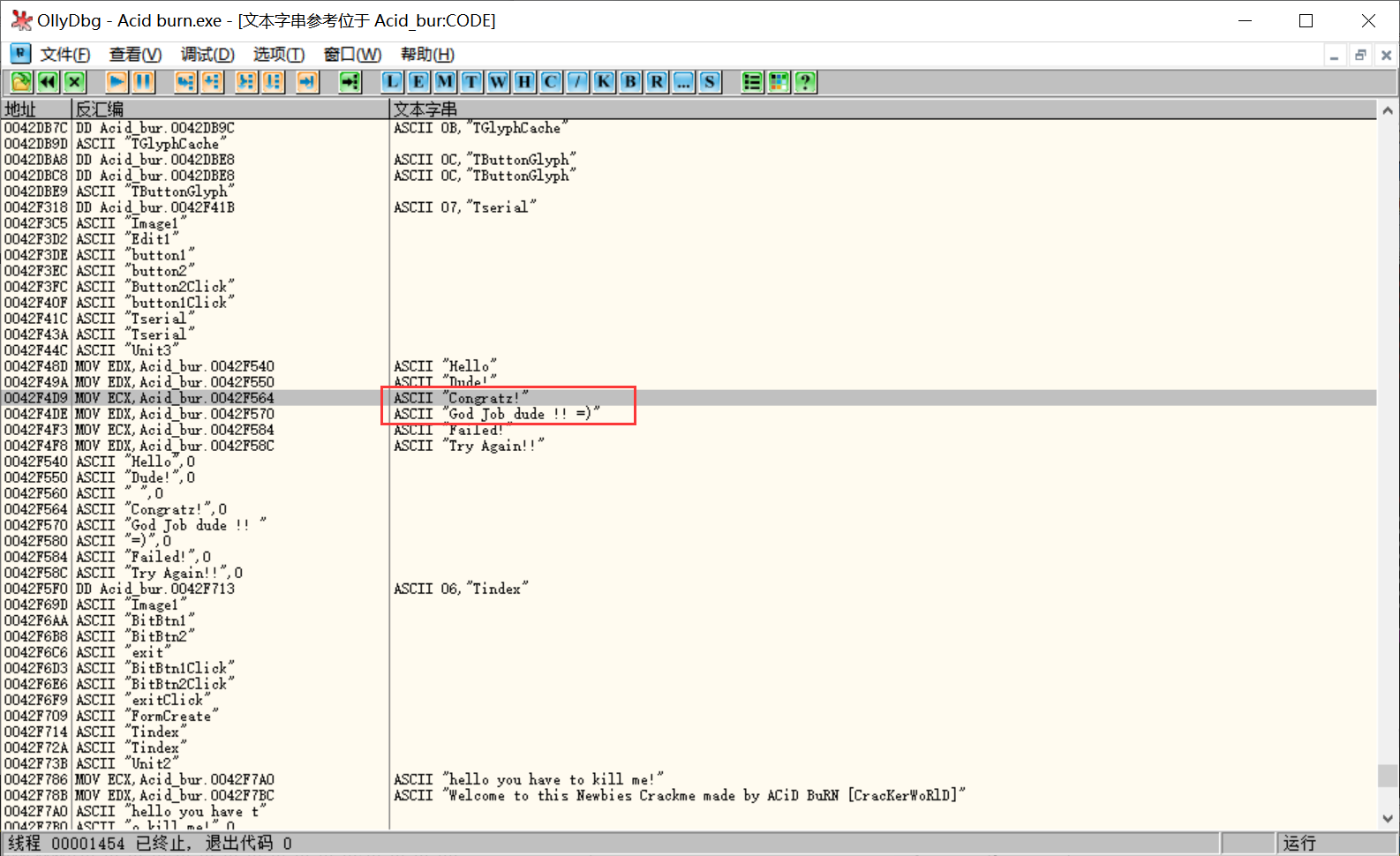Click the 运行 status indicator
The image size is (1400, 856).
pos(1299,844)
